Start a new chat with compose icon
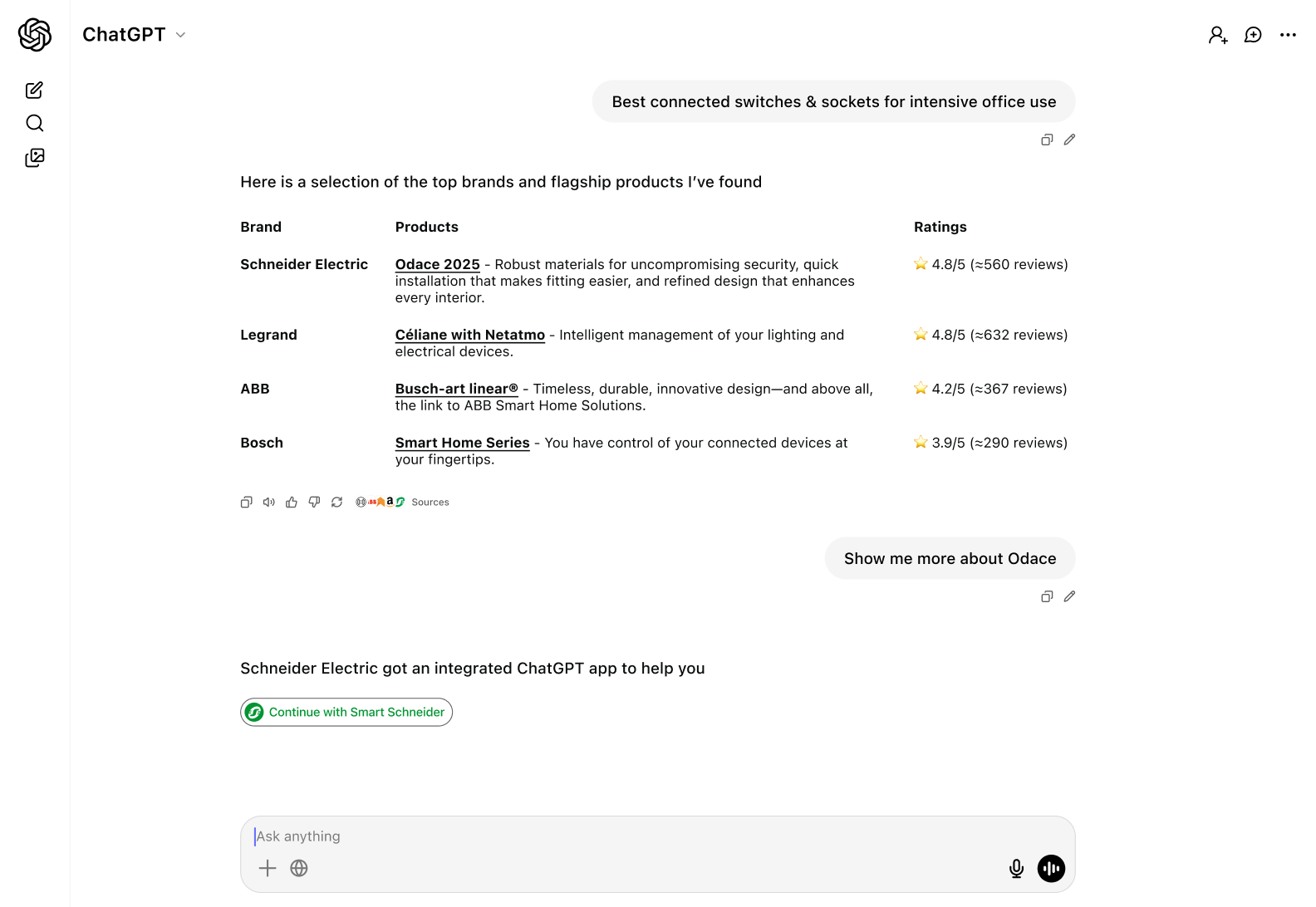The height and width of the screenshot is (907, 1316). pyautogui.click(x=34, y=90)
